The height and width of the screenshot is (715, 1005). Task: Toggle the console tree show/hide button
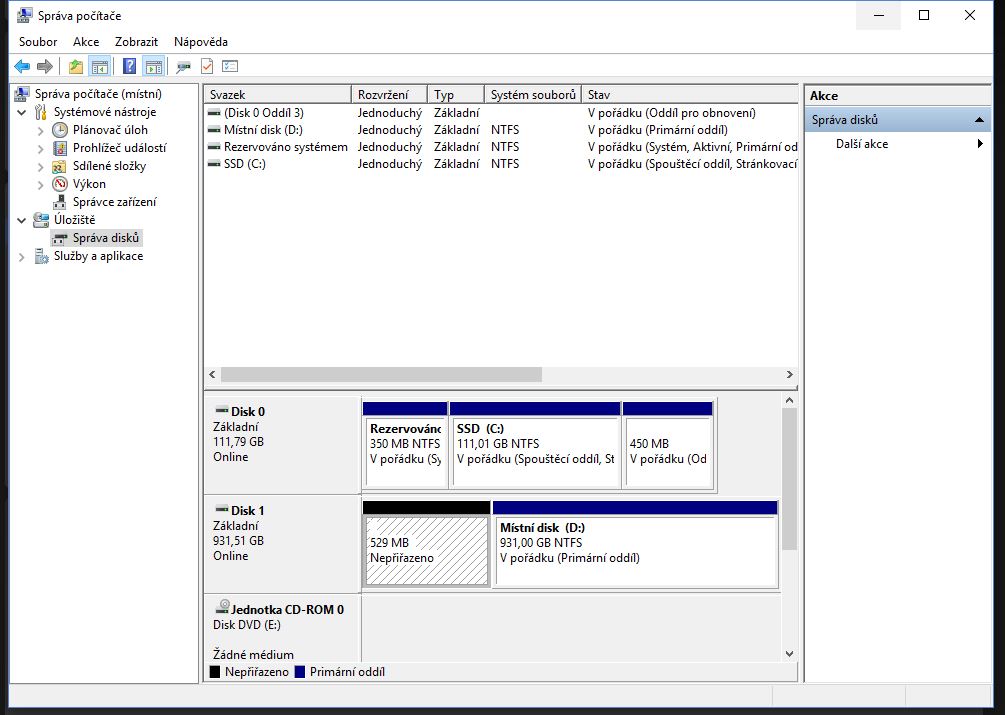point(100,67)
